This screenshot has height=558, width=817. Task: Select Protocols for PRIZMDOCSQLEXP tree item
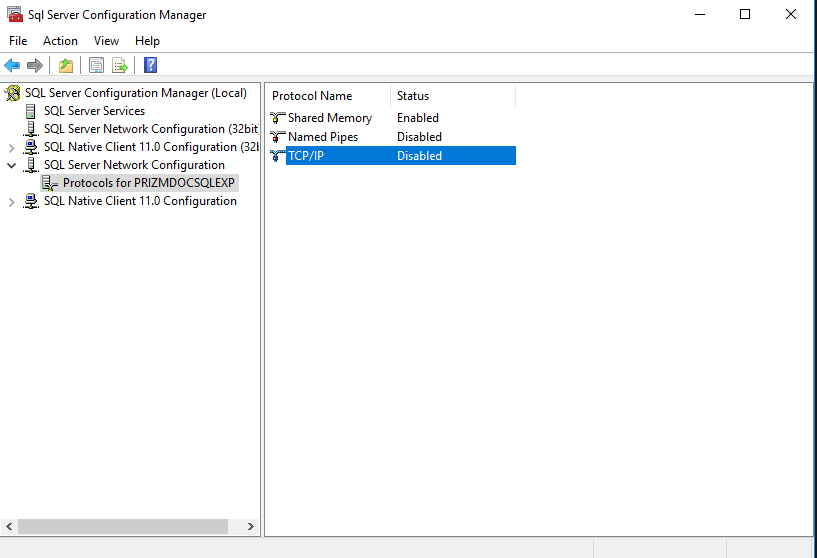point(149,183)
